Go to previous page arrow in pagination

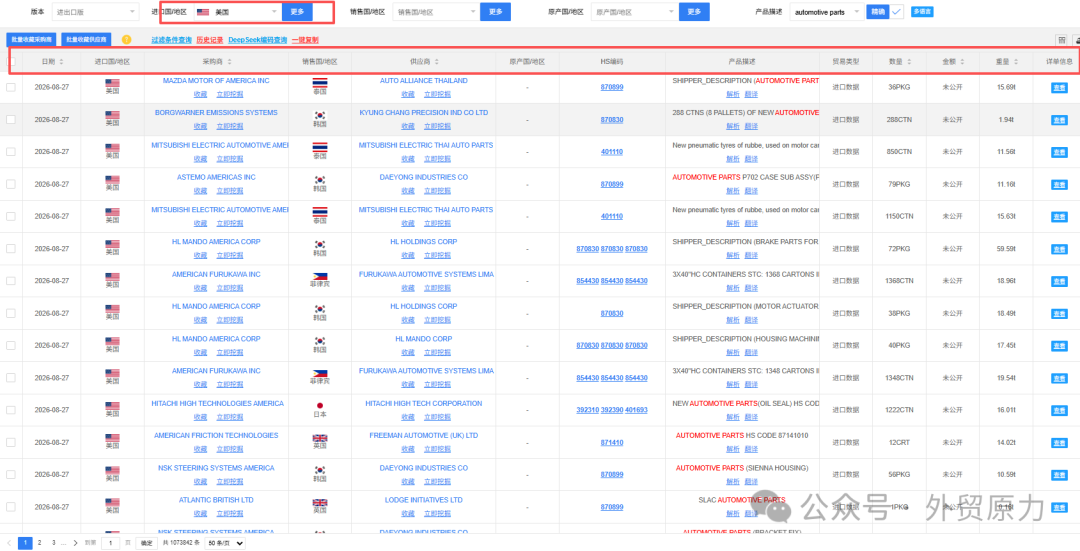pyautogui.click(x=9, y=543)
